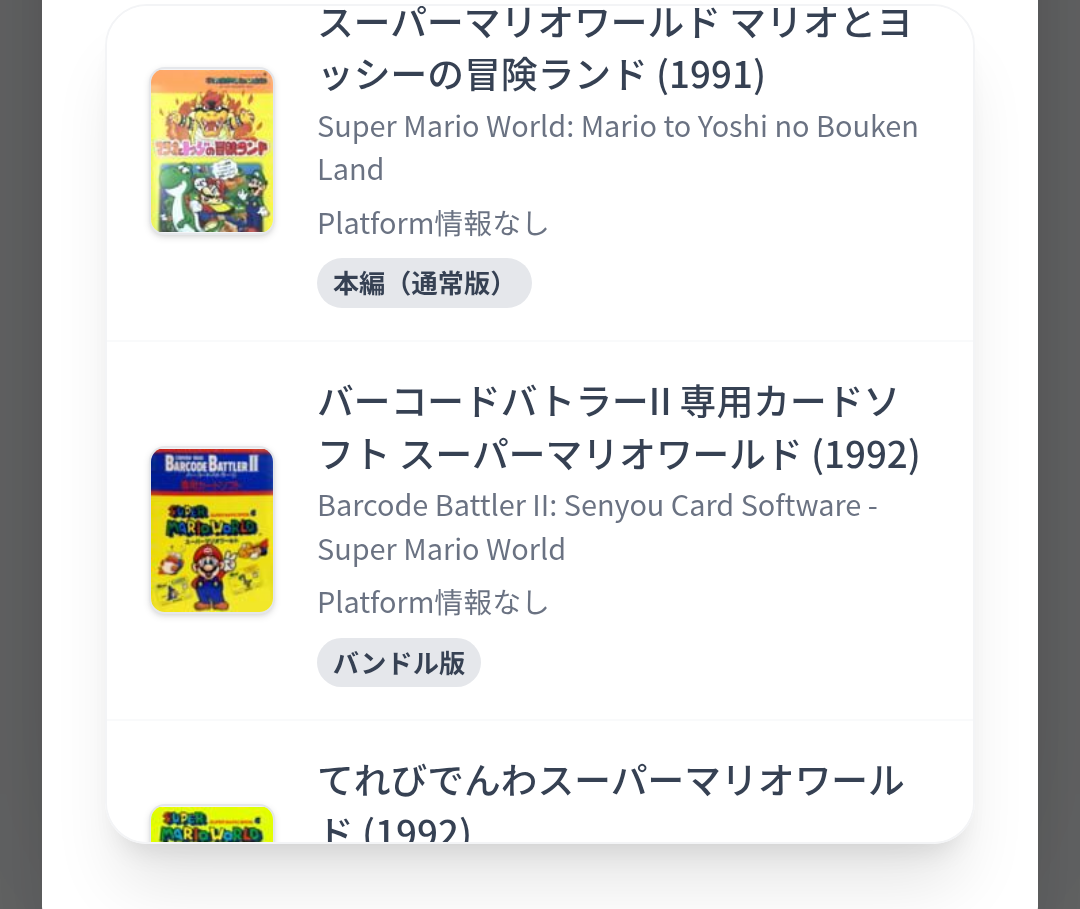Dismiss the list by clicking the left dark overlay
Viewport: 1080px width, 909px height.
20,450
